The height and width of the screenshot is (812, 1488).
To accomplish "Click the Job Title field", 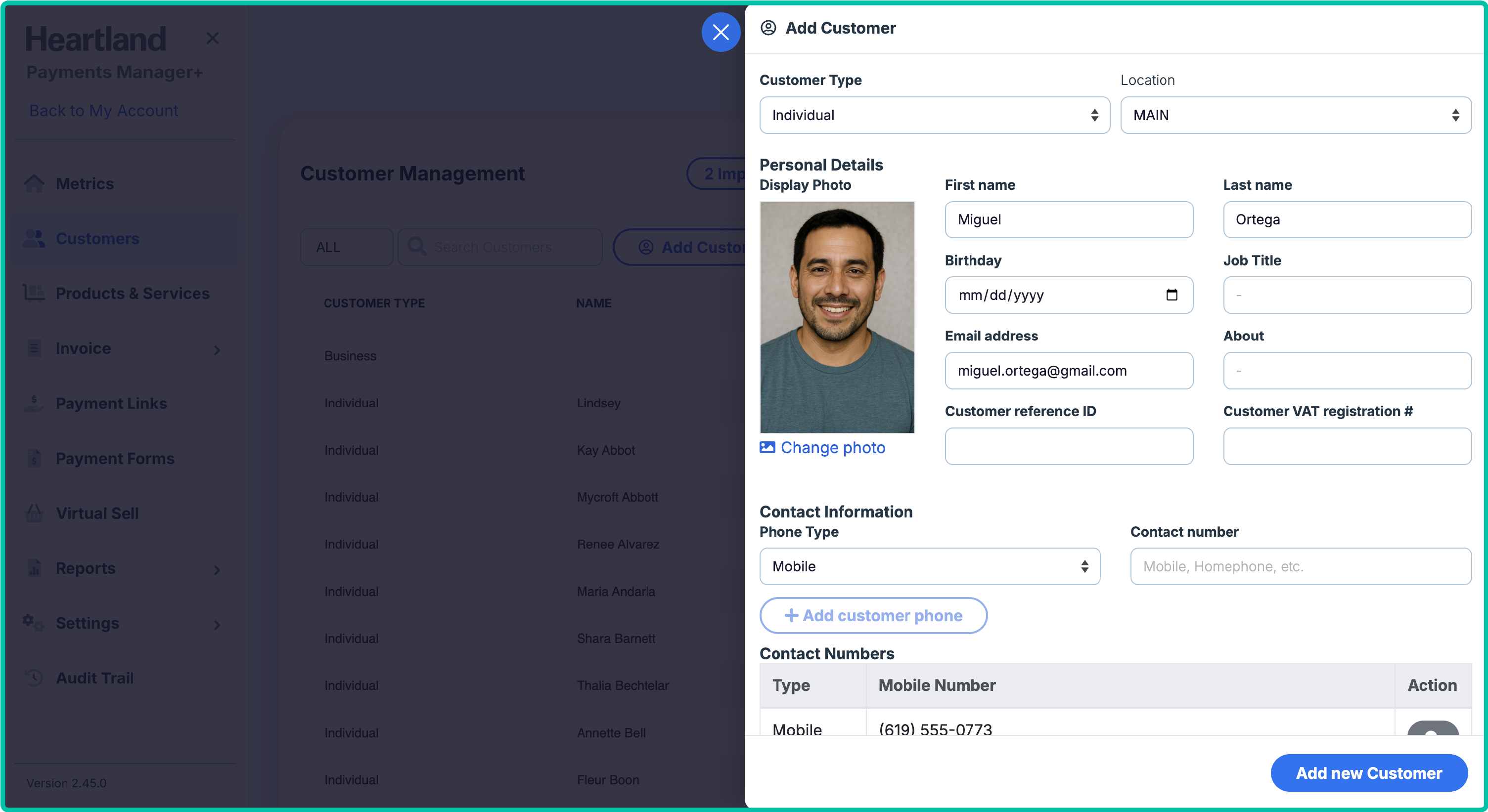I will (1347, 295).
